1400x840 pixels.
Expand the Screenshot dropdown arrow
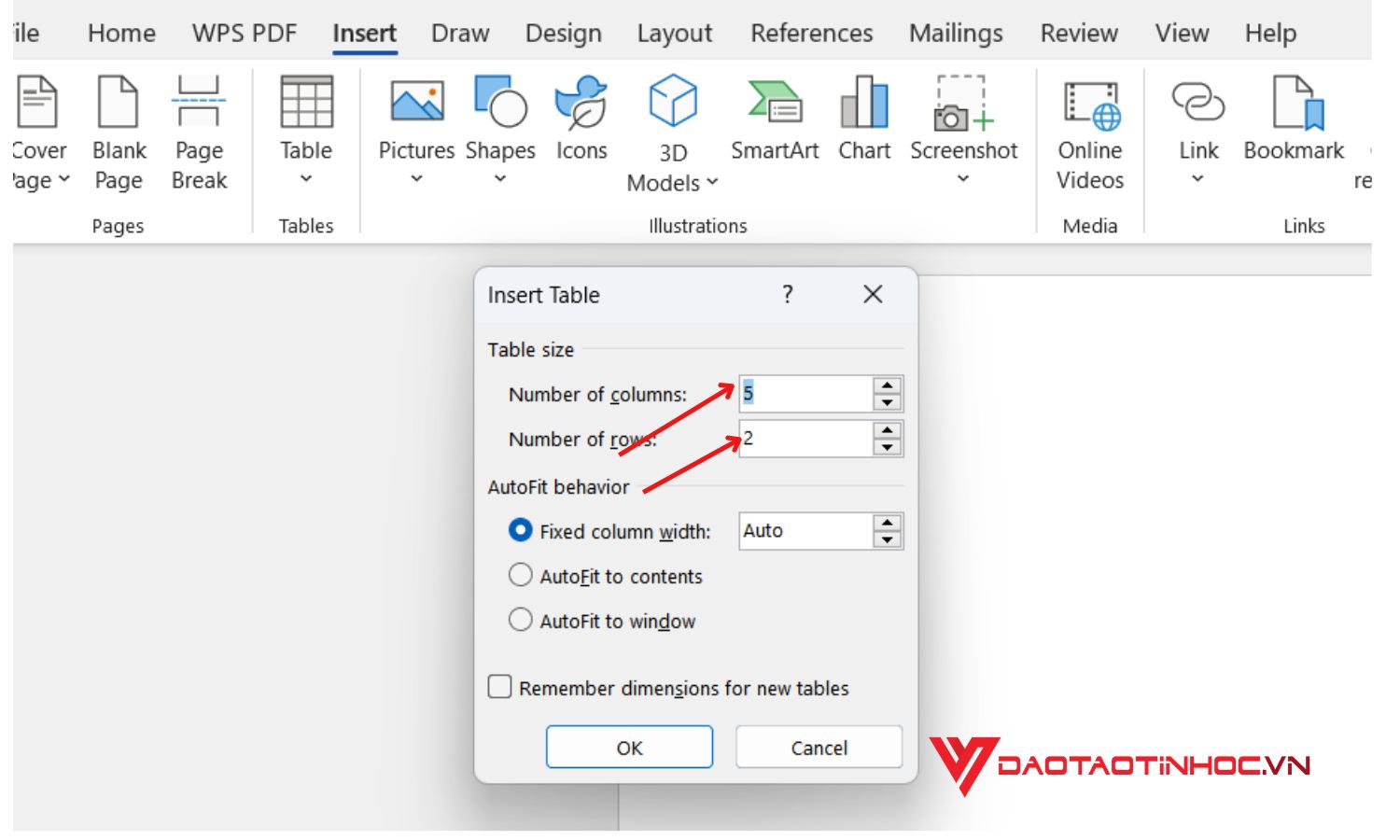963,179
